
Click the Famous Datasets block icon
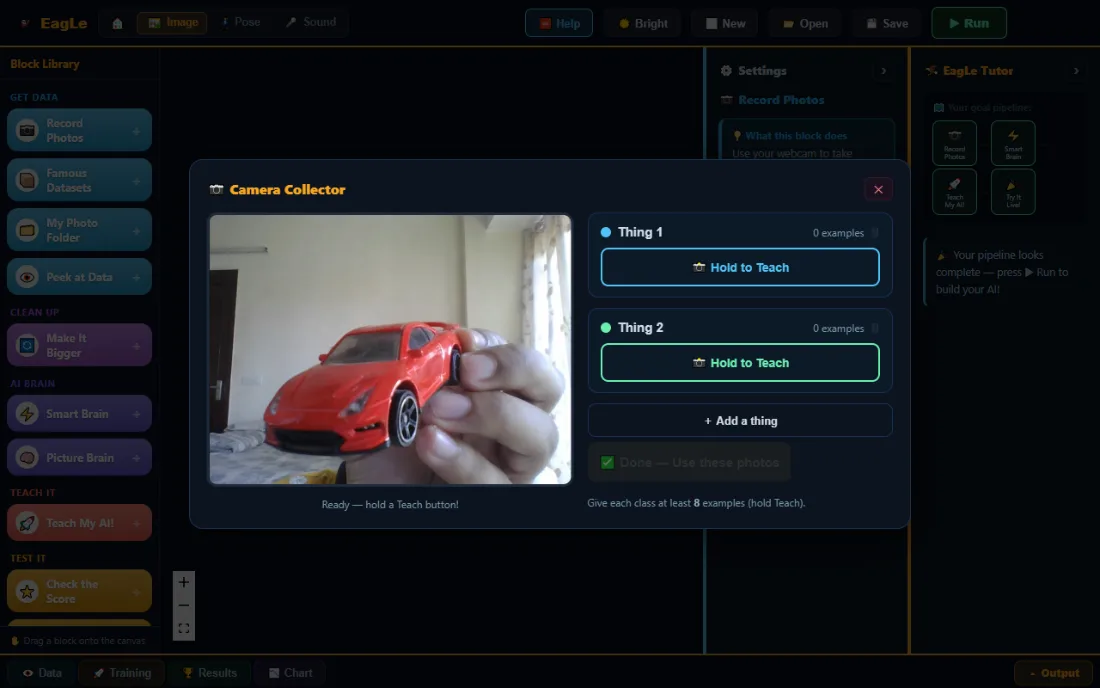(27, 180)
